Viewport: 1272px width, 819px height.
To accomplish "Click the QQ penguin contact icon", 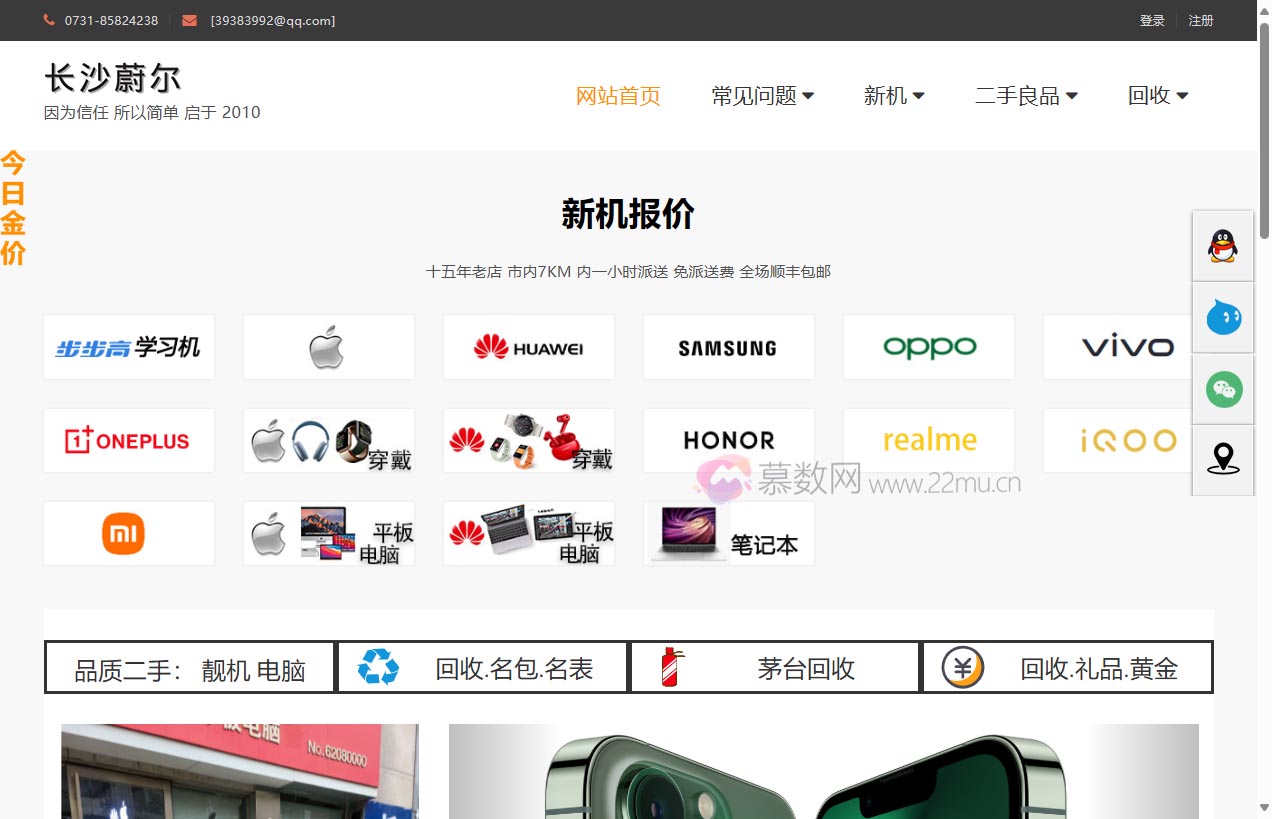I will pos(1222,245).
